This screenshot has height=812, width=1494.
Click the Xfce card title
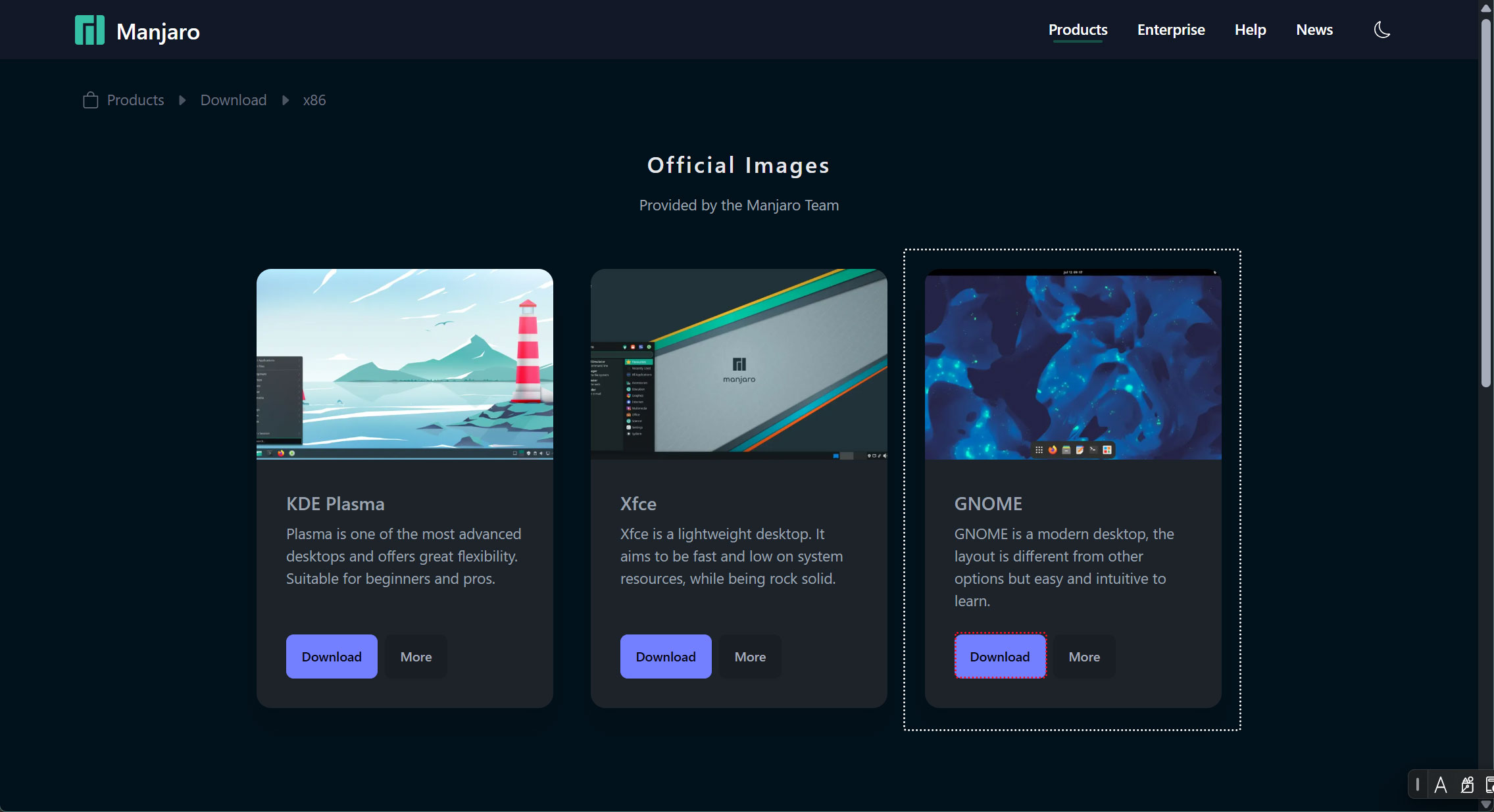[638, 504]
